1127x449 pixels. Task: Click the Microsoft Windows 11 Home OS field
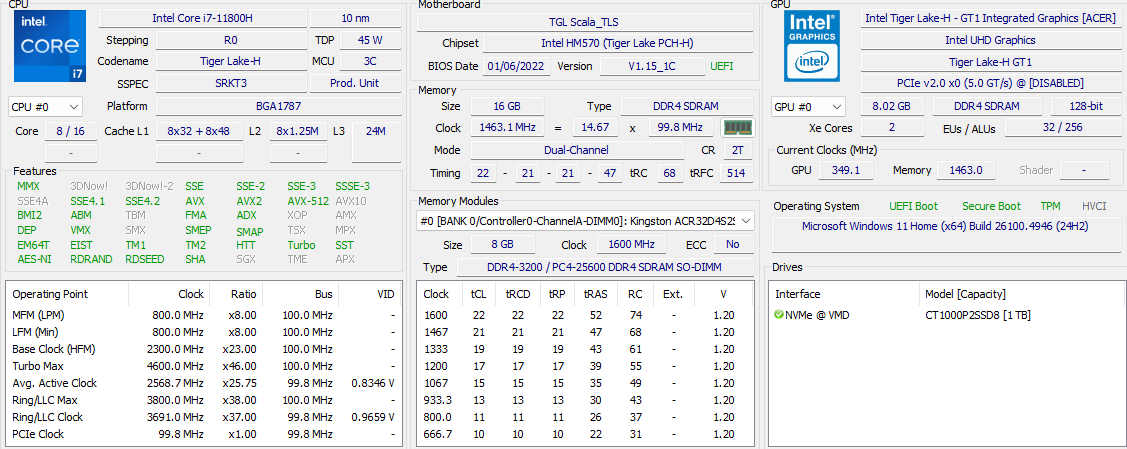pos(944,226)
